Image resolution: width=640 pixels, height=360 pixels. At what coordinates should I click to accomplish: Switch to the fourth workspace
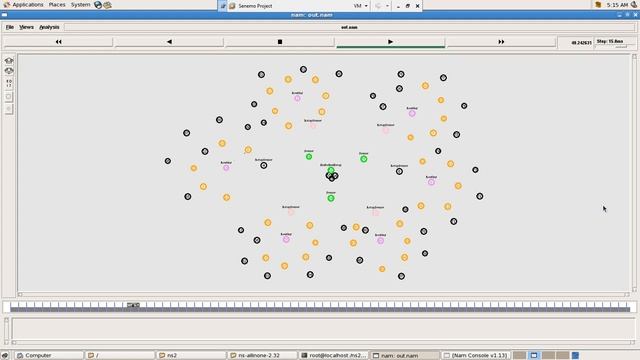coord(562,356)
